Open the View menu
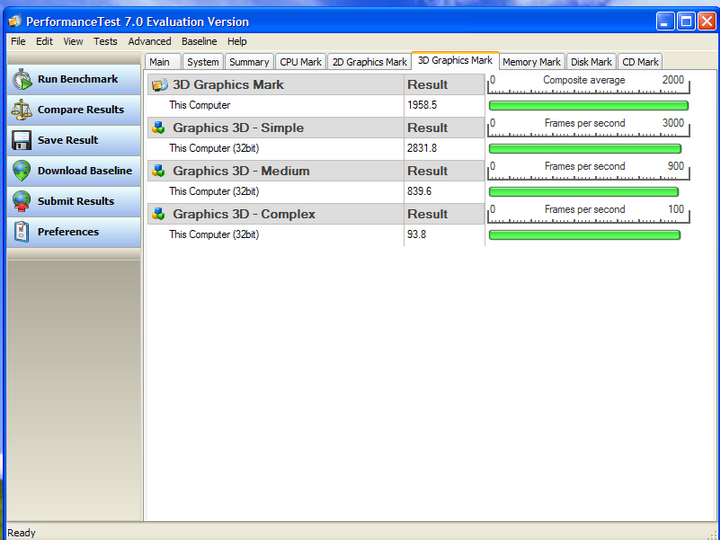720x540 pixels. [x=73, y=41]
